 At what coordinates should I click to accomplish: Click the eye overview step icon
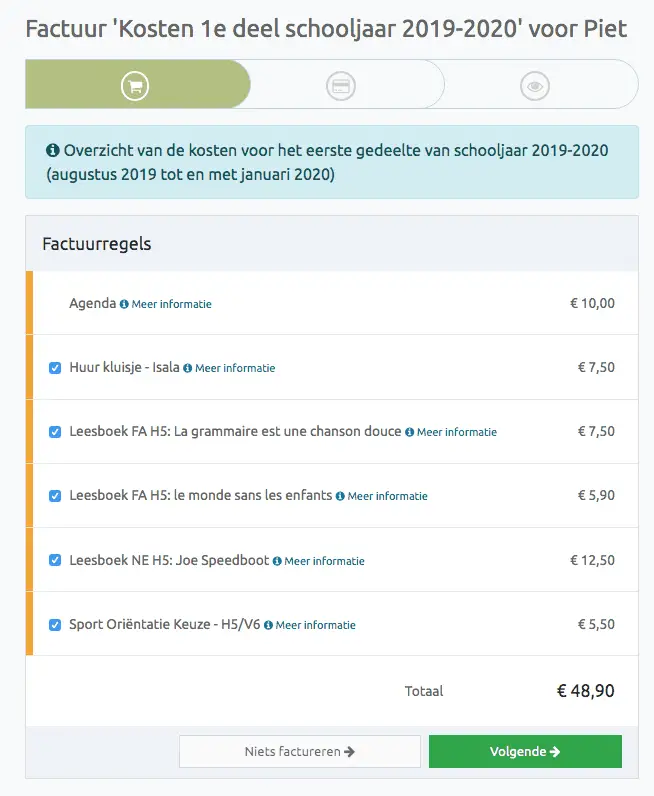535,86
